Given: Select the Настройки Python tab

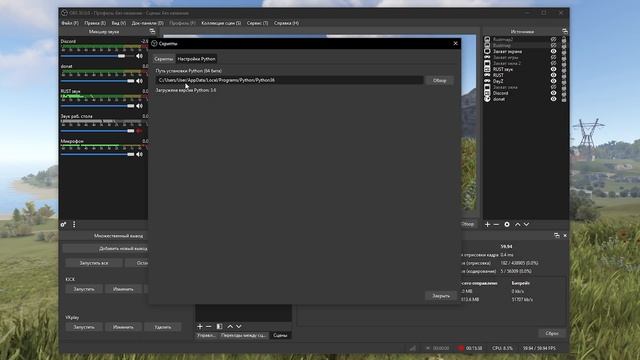Looking at the screenshot, I should click(196, 59).
